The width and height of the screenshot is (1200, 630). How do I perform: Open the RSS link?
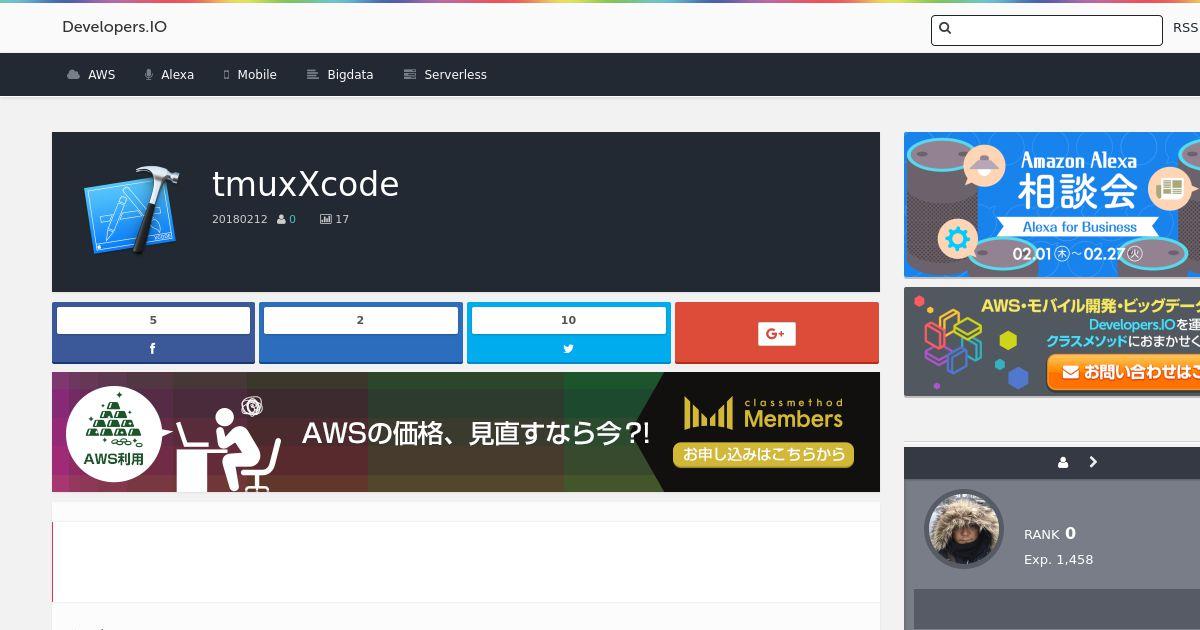[x=1185, y=28]
